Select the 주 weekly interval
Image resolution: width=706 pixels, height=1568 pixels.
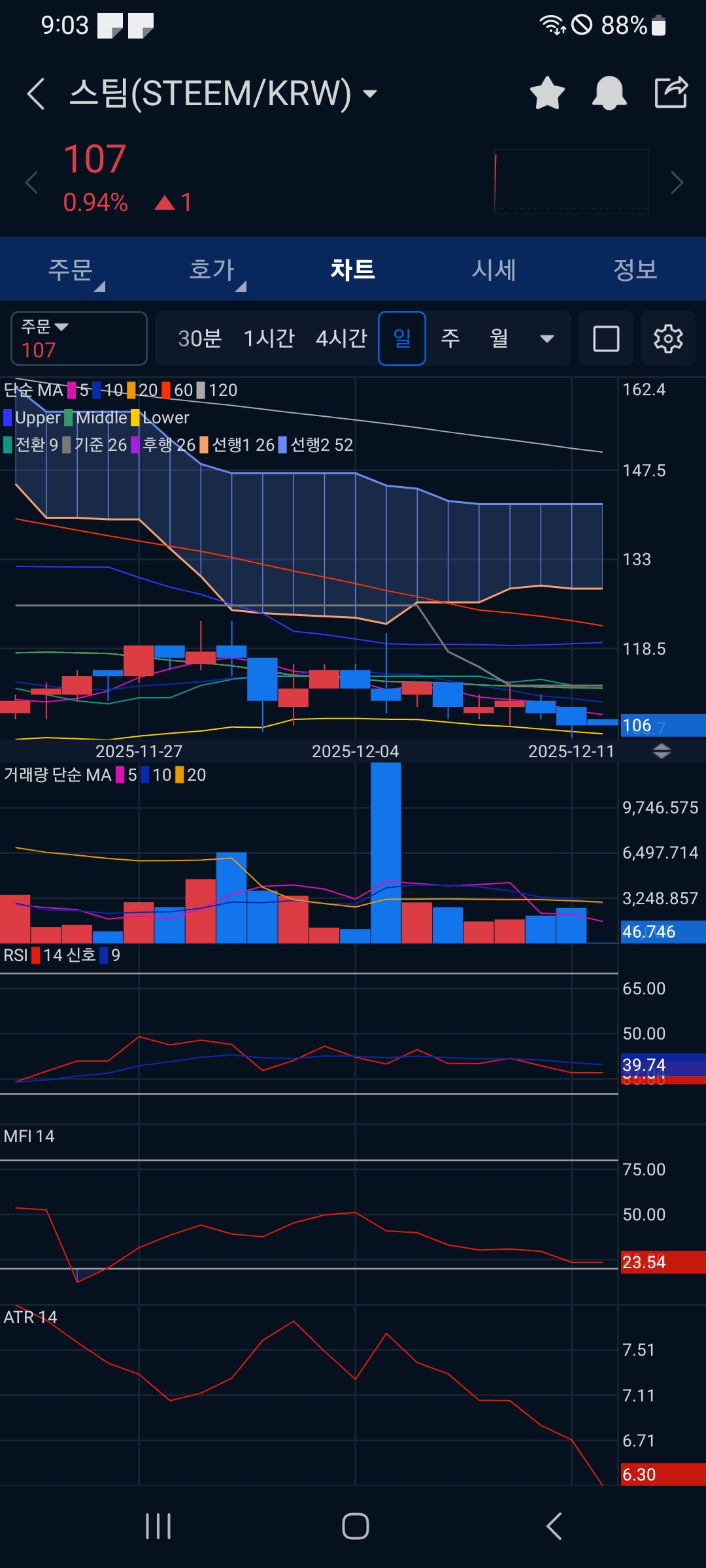click(x=450, y=338)
